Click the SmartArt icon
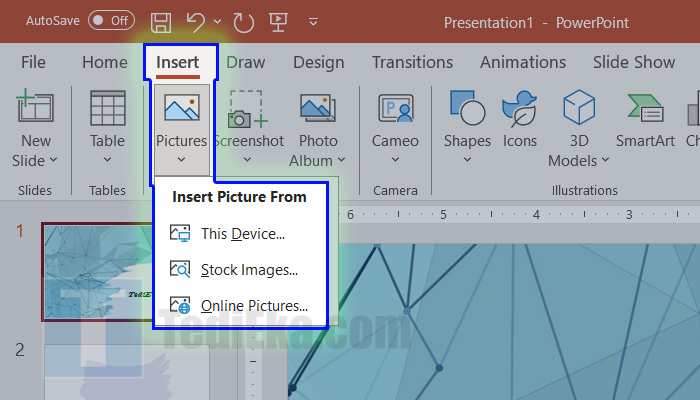This screenshot has width=700, height=400. (646, 108)
